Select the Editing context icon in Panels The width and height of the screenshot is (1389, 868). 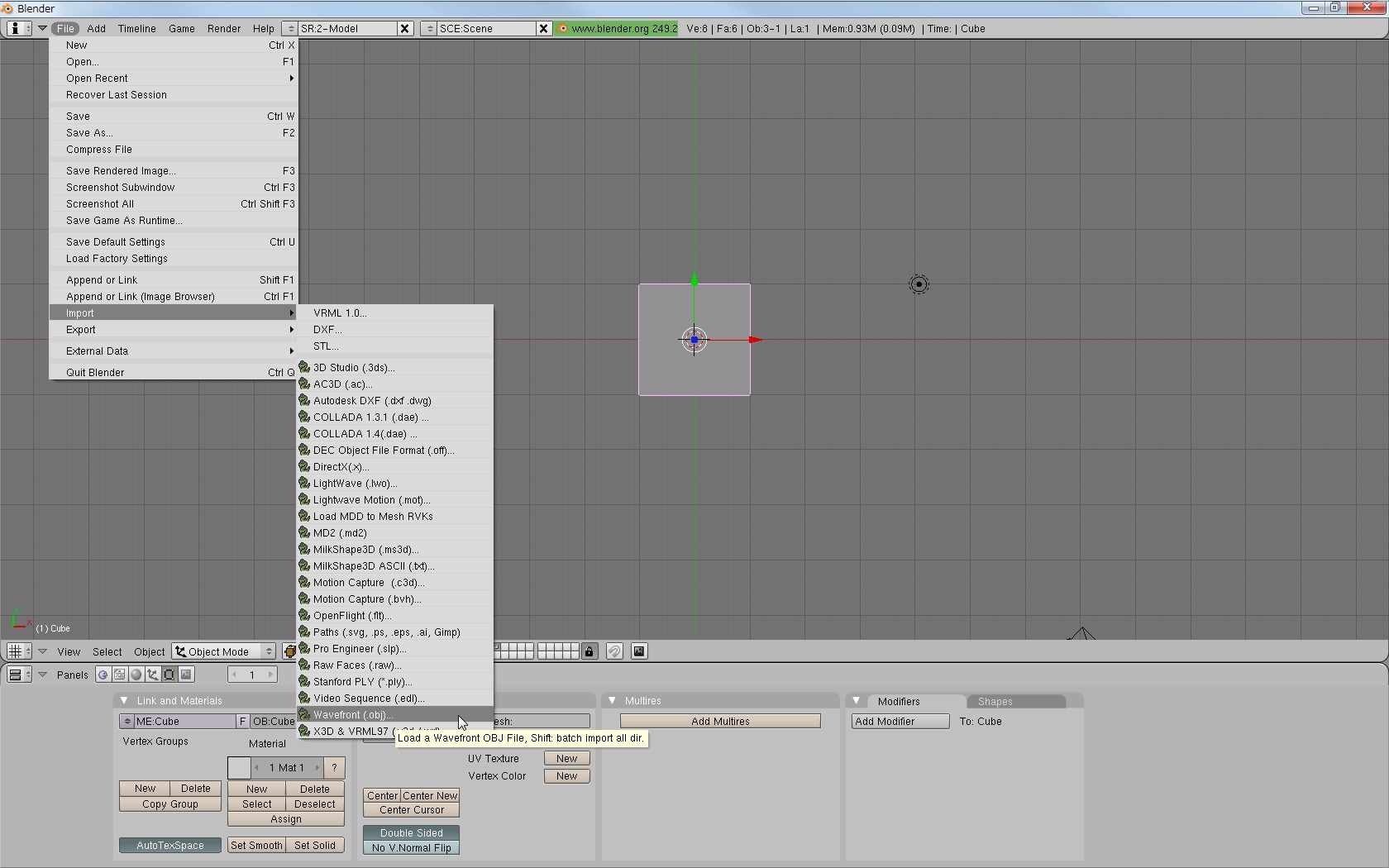[169, 675]
